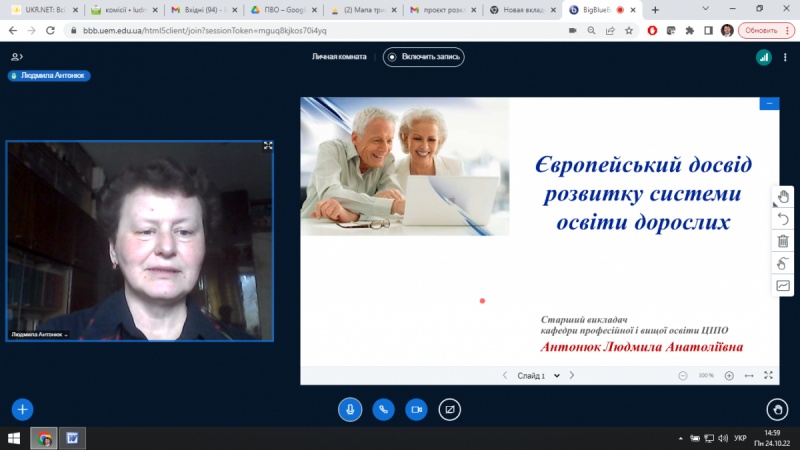Screen dimensions: 800x450
Task: Toggle the webcam sharing button
Action: pos(416,409)
